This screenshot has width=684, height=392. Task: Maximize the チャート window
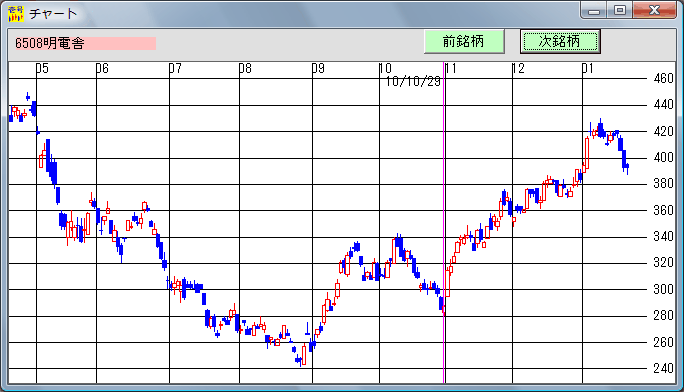point(620,10)
